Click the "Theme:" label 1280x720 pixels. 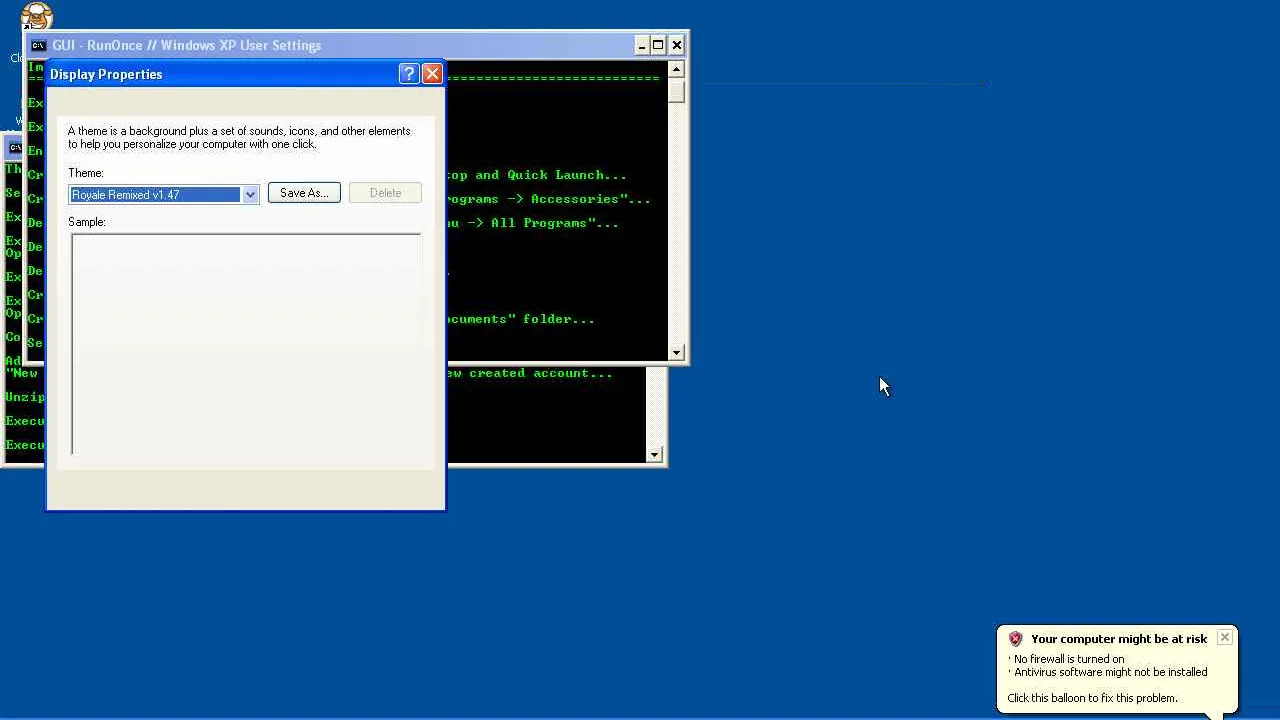coord(86,173)
